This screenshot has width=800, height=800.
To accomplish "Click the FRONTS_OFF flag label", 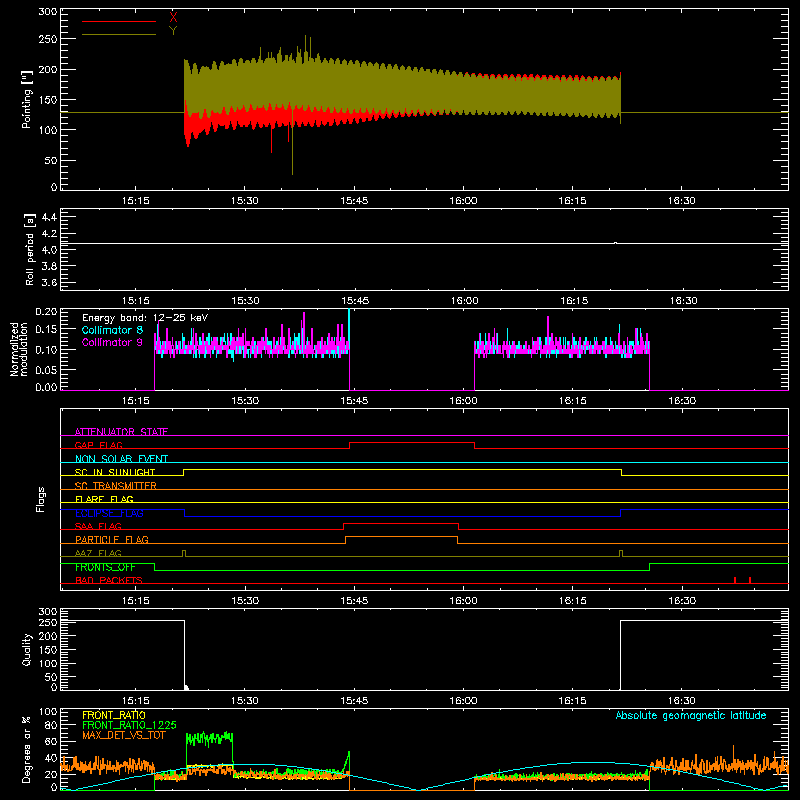I will [x=105, y=567].
